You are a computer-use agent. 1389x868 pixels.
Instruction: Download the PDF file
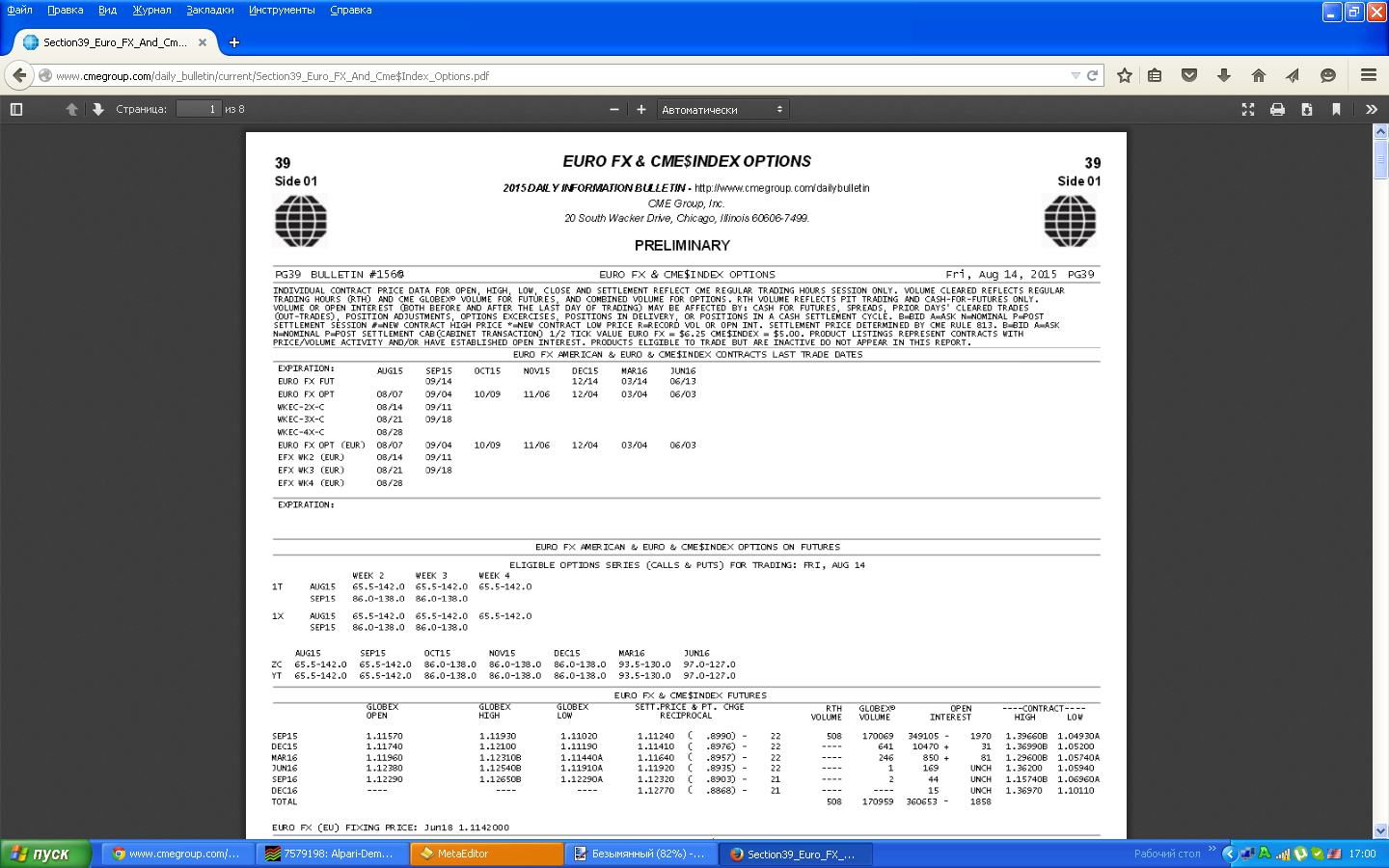point(1307,109)
